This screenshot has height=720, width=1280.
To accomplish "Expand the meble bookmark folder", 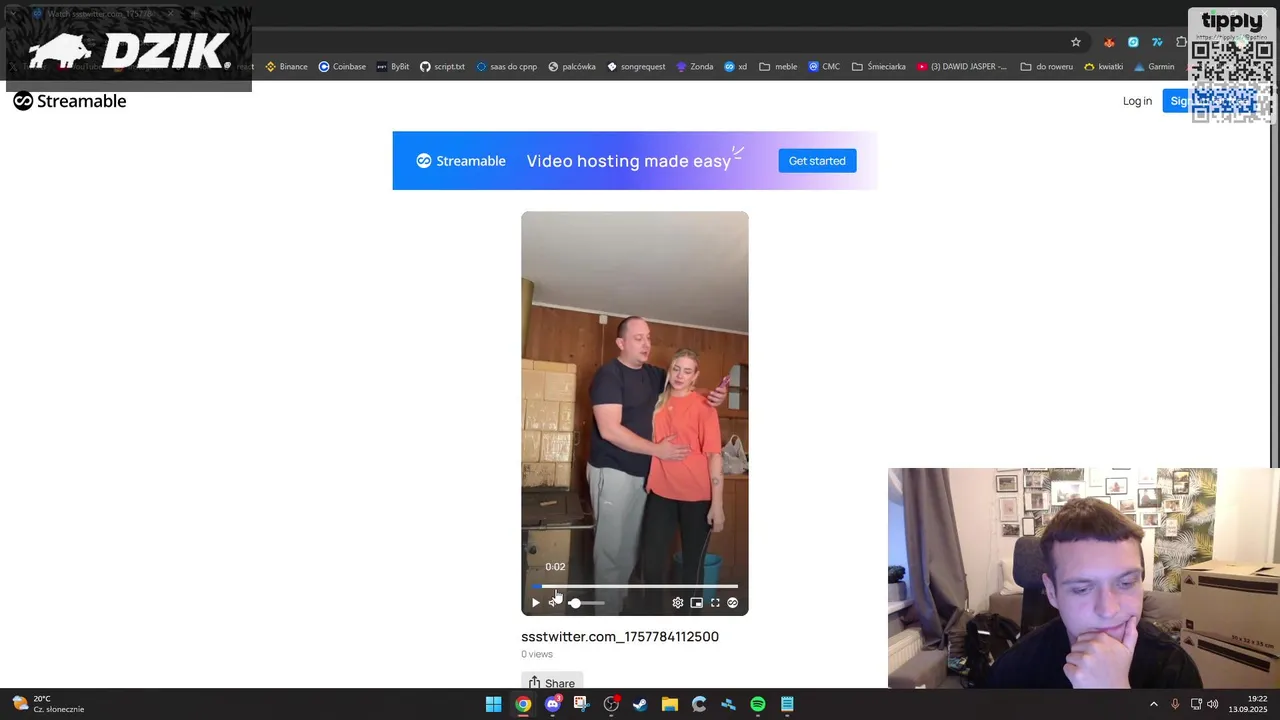I will tap(778, 67).
